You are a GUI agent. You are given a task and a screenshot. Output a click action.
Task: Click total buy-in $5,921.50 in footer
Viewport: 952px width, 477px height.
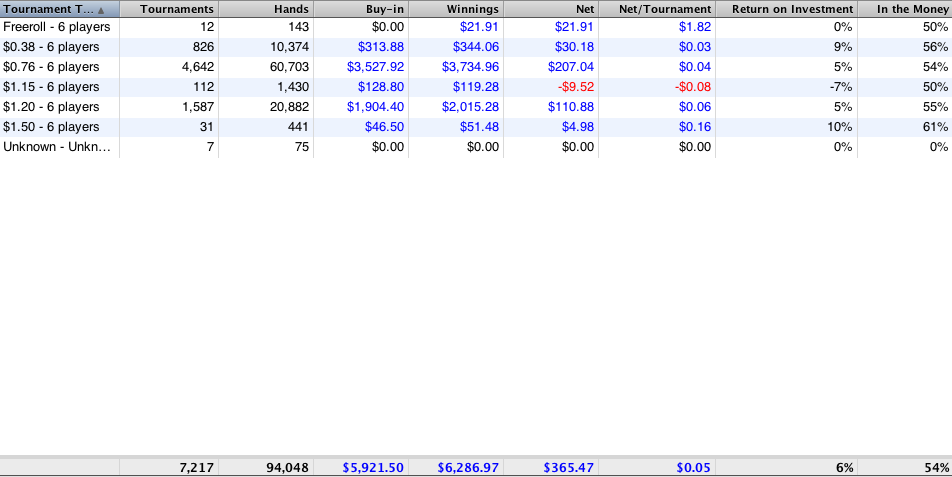pyautogui.click(x=373, y=467)
